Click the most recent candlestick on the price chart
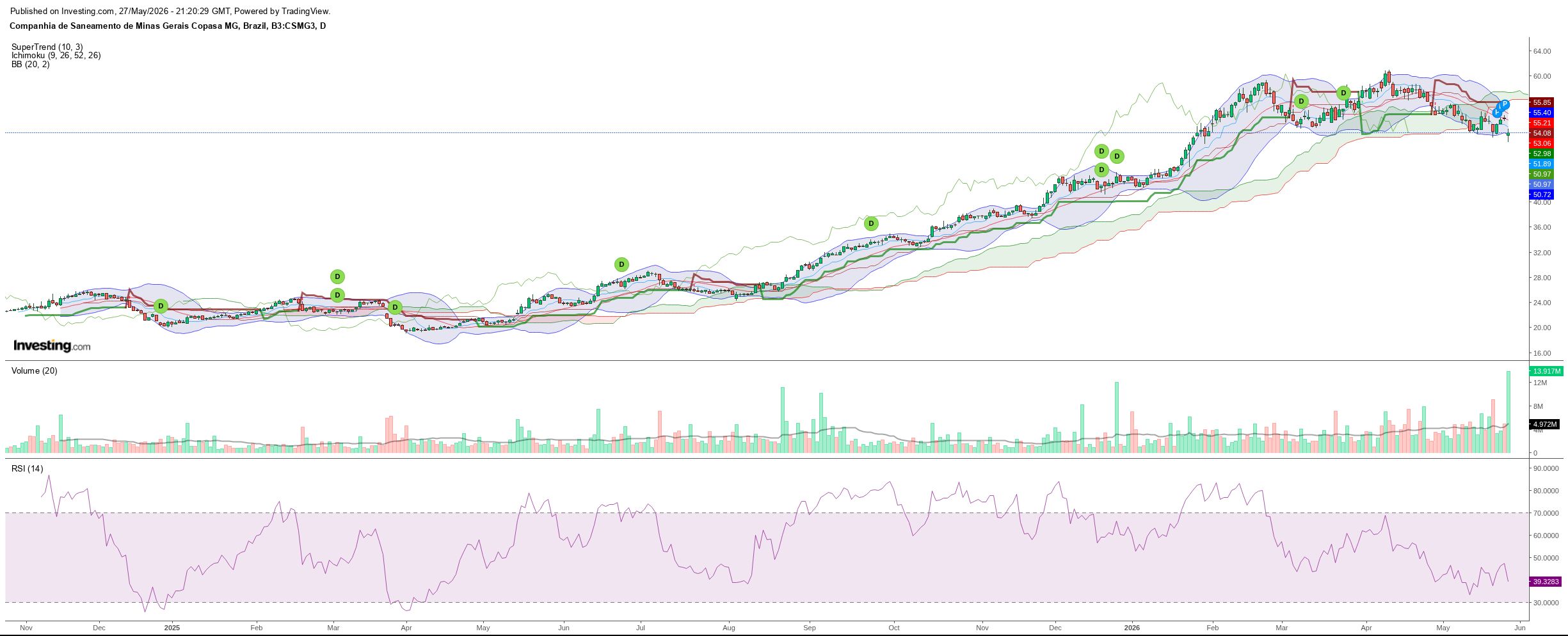 [1508, 134]
